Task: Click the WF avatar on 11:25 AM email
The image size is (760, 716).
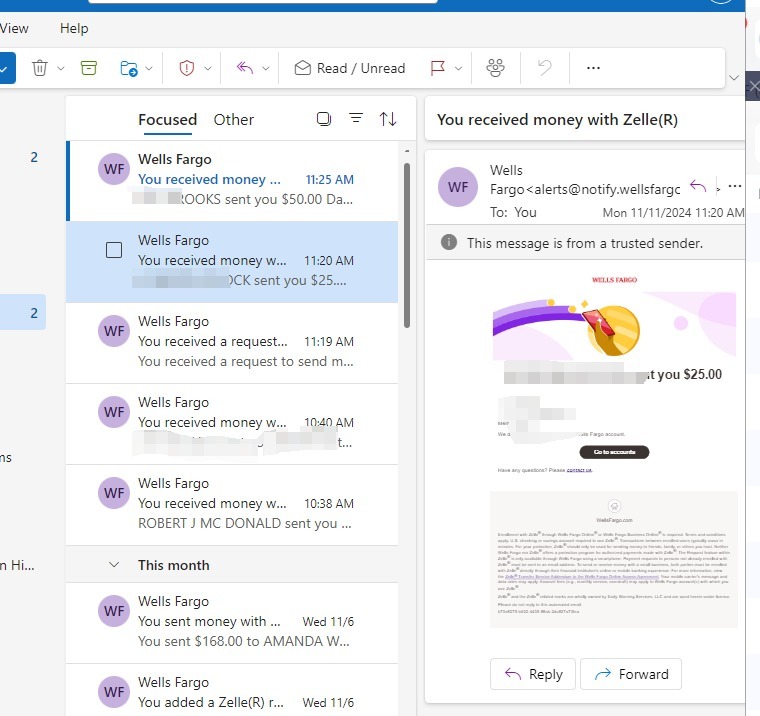Action: click(x=114, y=169)
